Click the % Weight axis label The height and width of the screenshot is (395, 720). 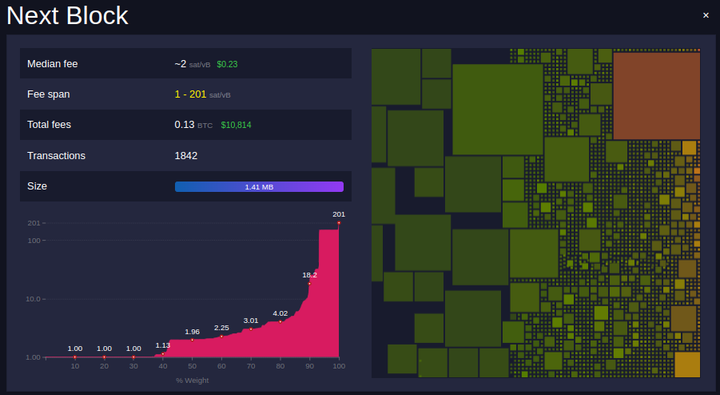pyautogui.click(x=192, y=380)
